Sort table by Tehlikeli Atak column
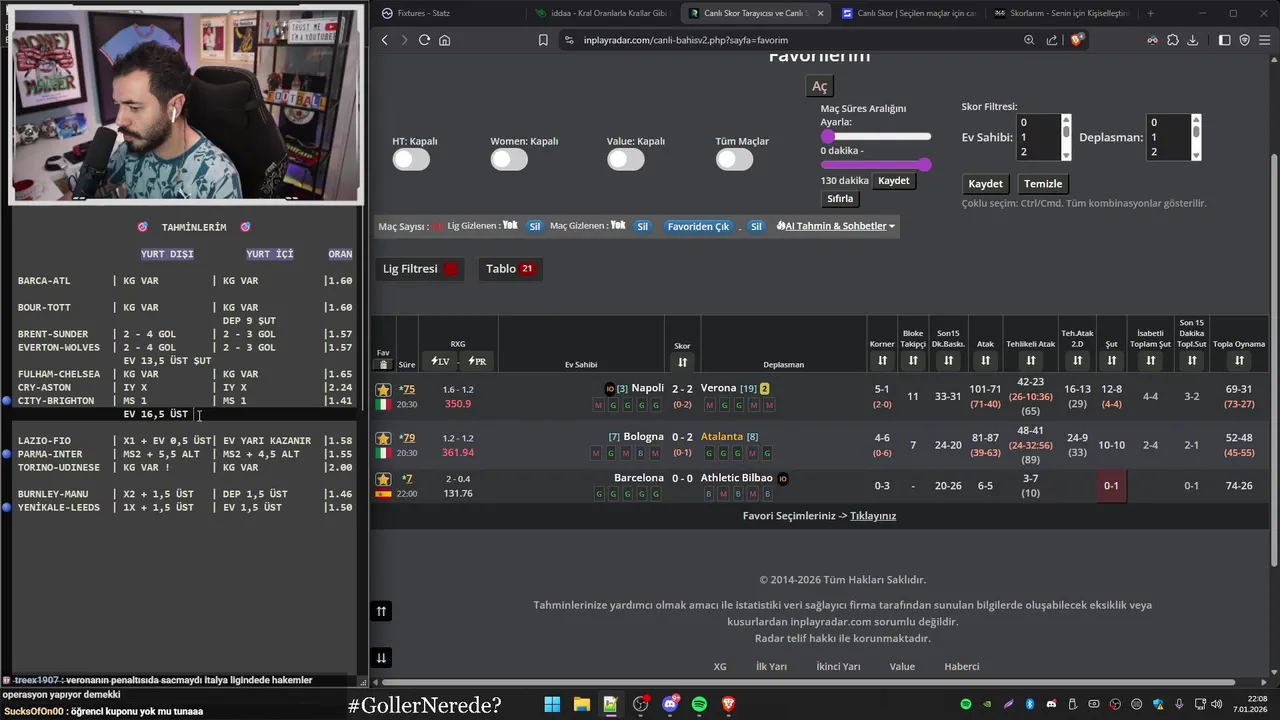This screenshot has width=1280, height=720. pyautogui.click(x=1030, y=360)
